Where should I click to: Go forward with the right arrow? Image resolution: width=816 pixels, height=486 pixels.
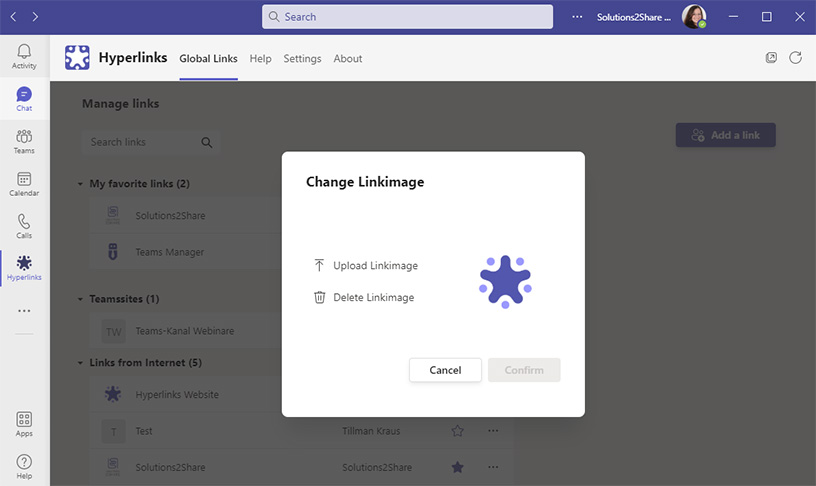(35, 17)
